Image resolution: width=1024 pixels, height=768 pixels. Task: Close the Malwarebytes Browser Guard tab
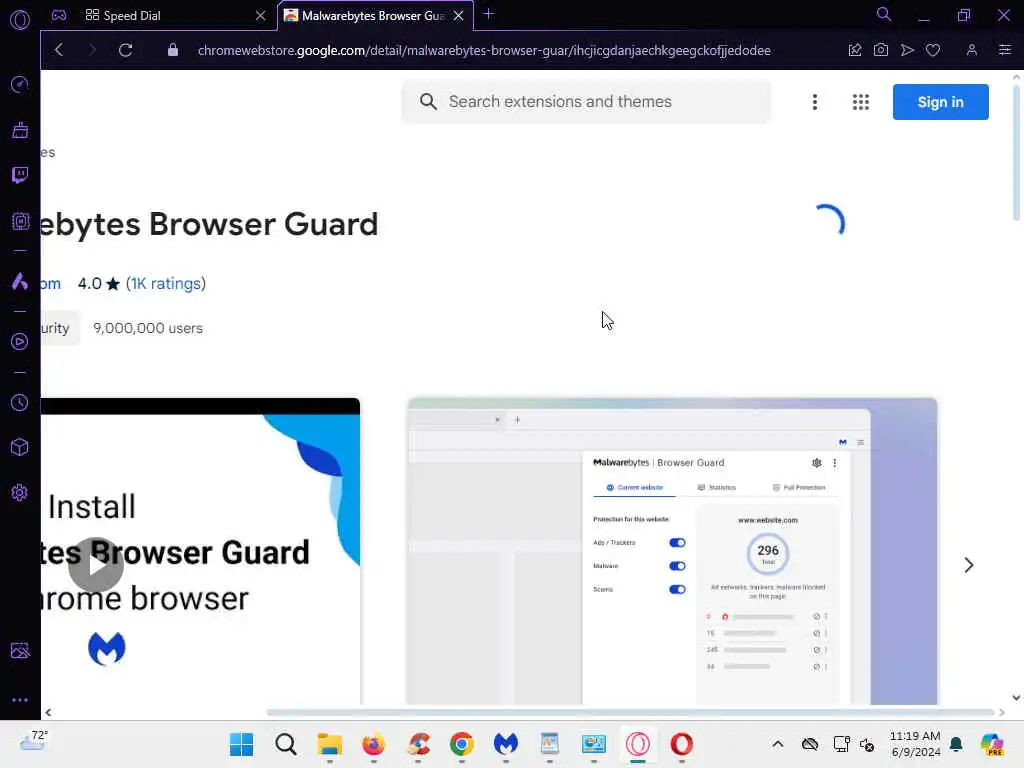pos(458,15)
